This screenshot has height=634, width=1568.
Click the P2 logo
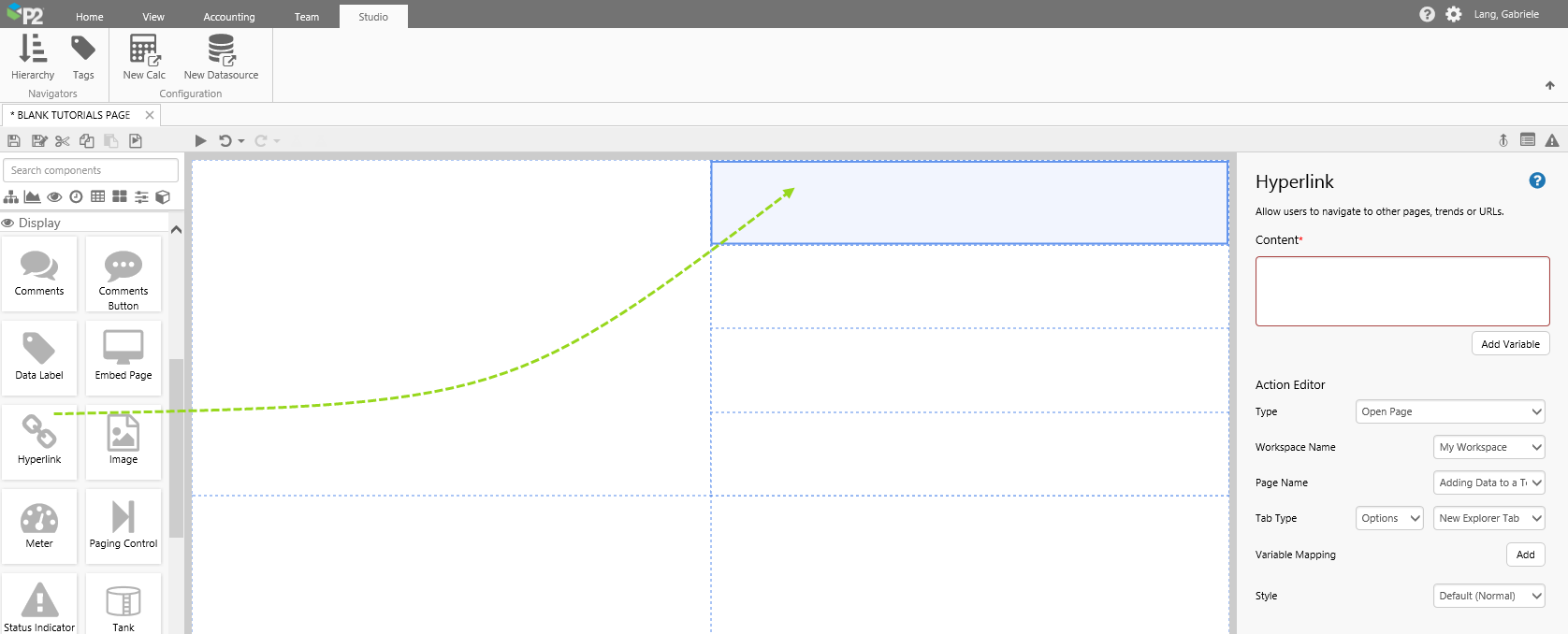coord(25,14)
